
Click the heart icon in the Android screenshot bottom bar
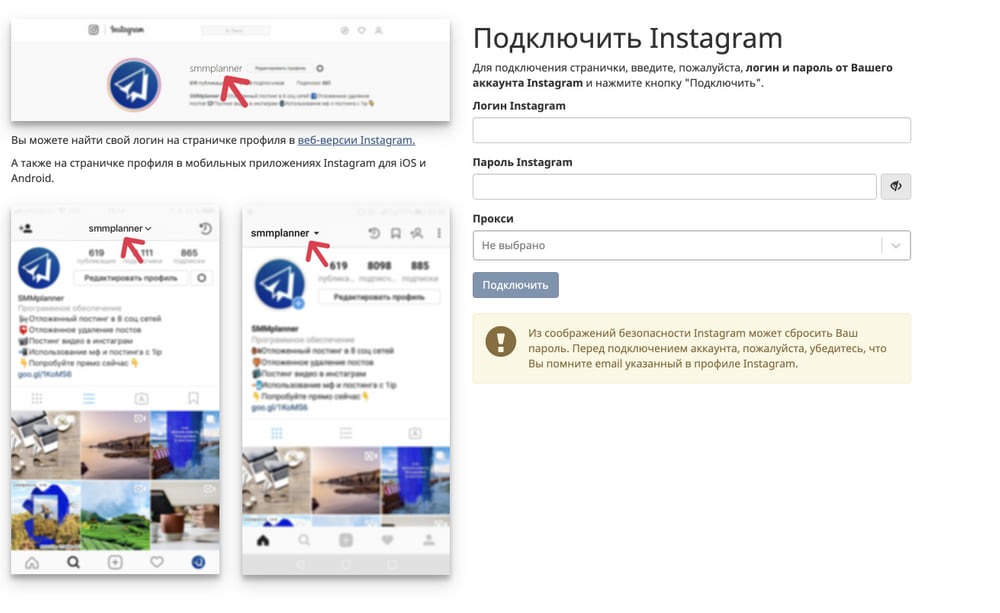click(387, 540)
